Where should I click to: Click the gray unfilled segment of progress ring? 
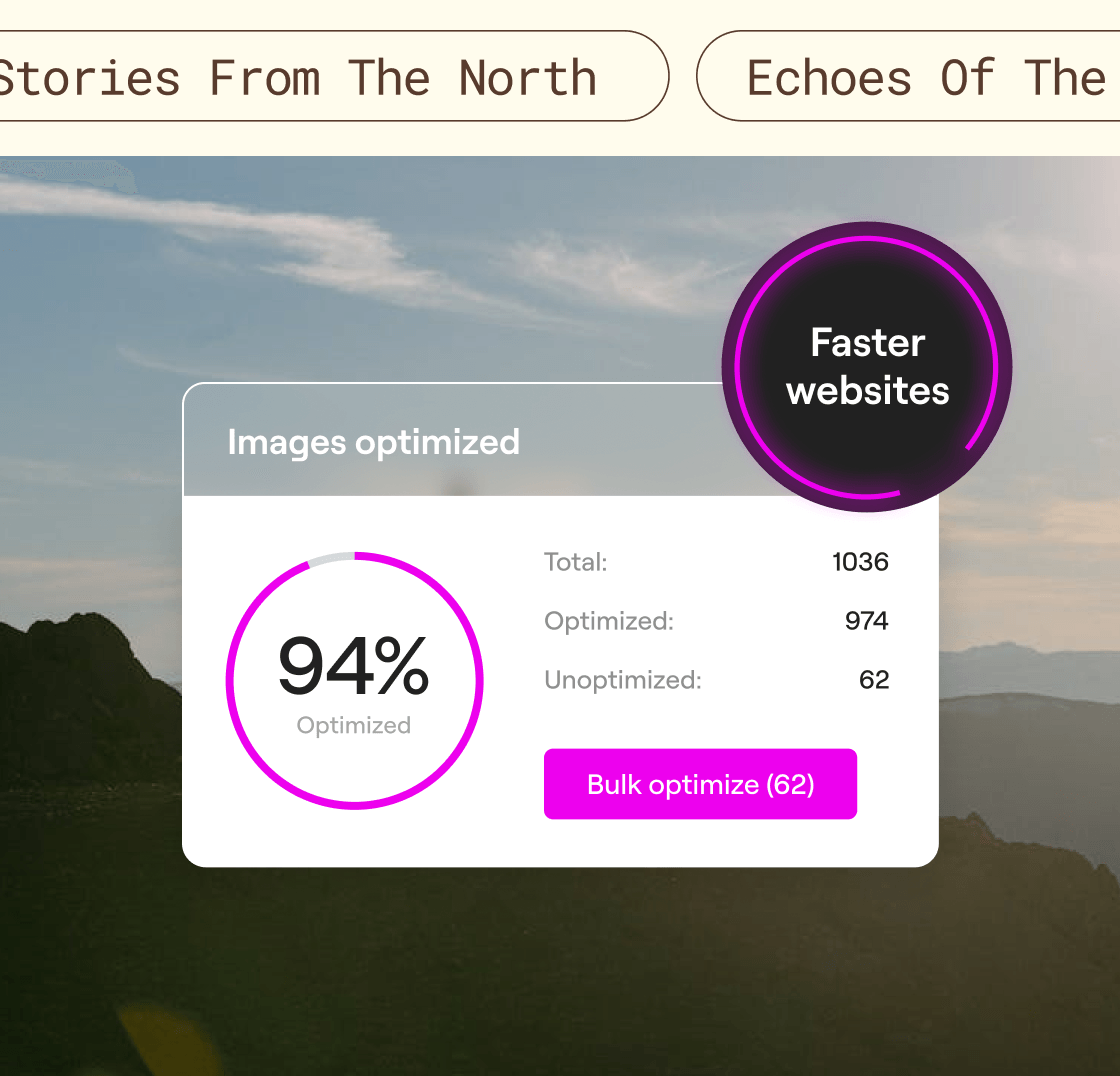331,558
